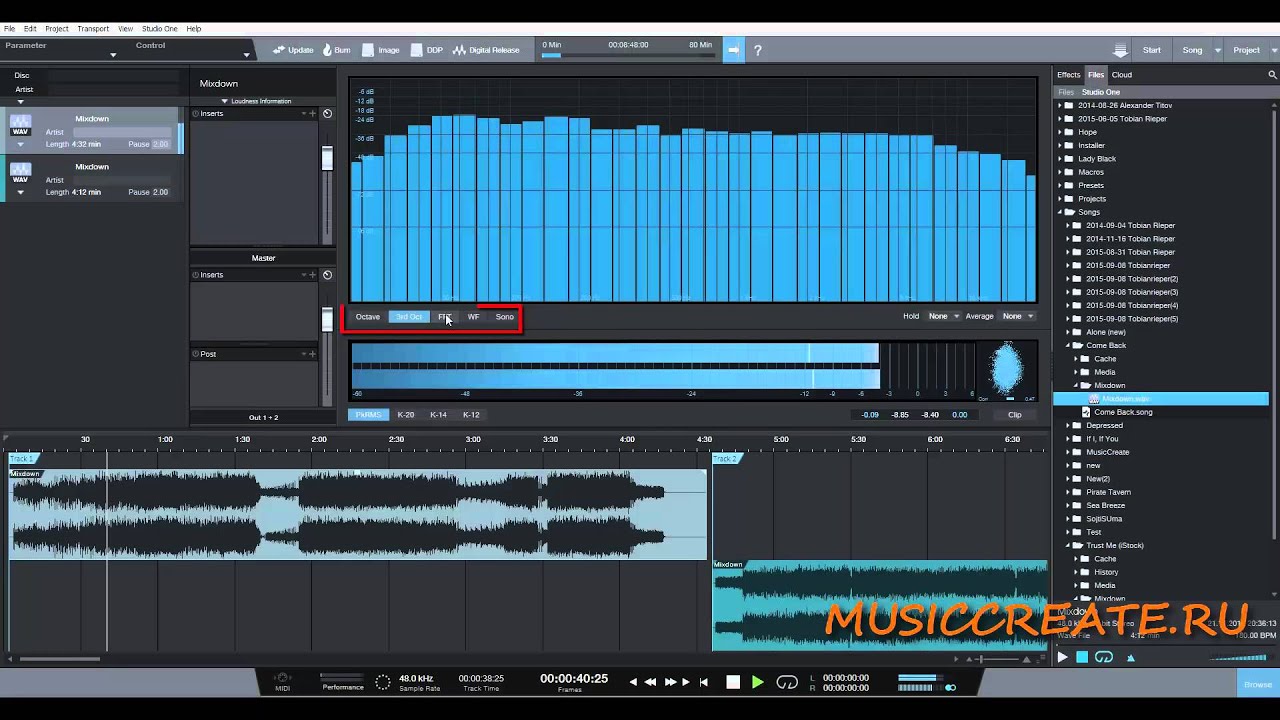
Task: Toggle power button on Post section
Action: pos(196,354)
